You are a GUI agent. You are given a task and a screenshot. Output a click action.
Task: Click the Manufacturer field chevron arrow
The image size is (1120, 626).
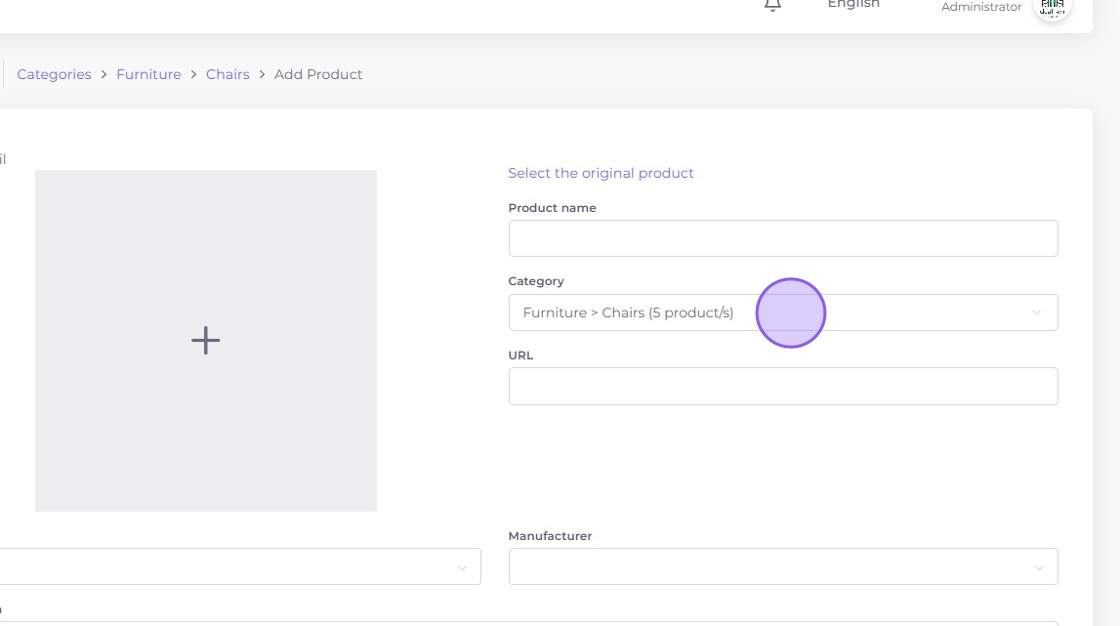coord(1038,568)
